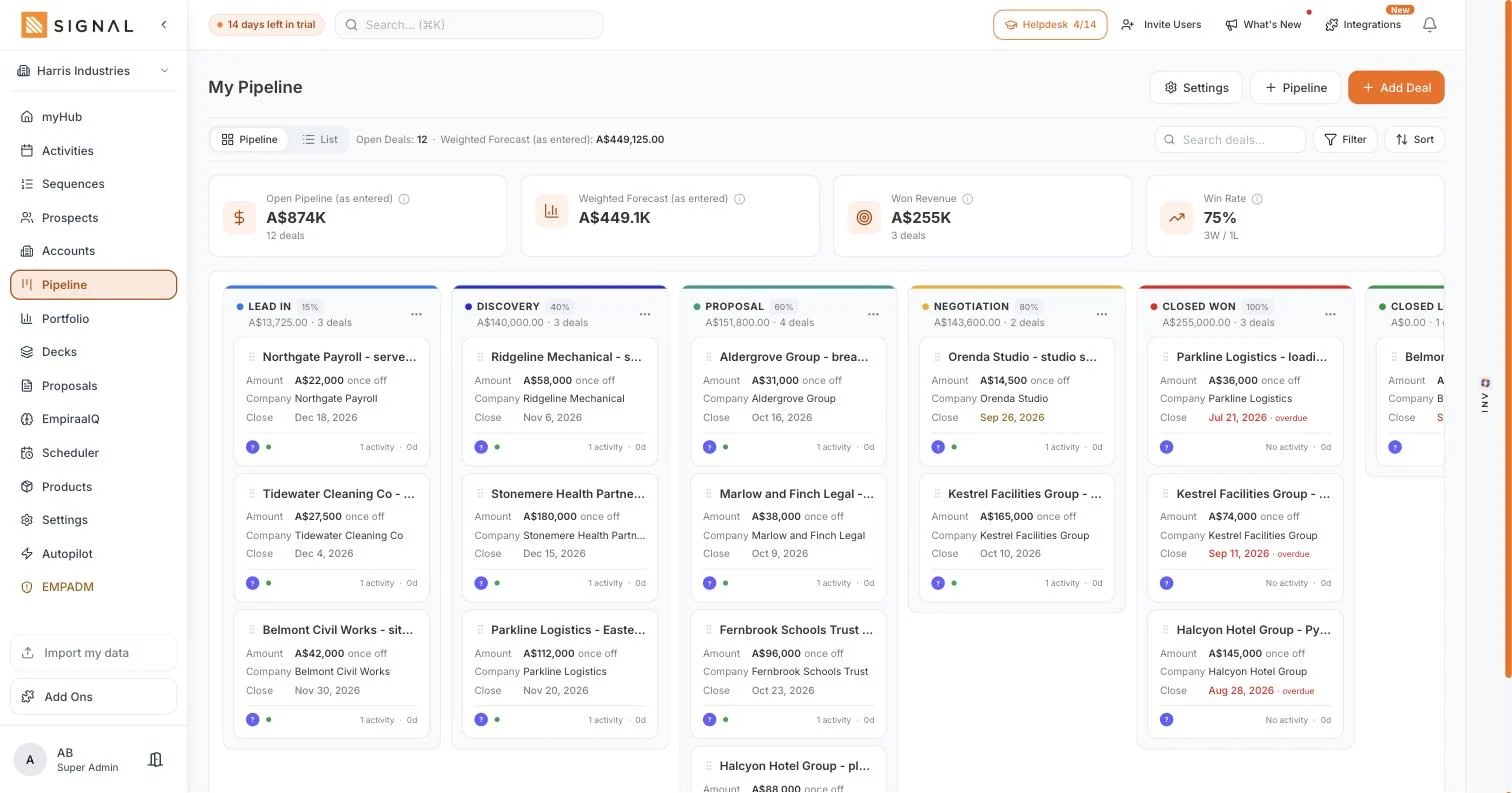Open EmpiraalQ in the sidebar
1512x793 pixels.
click(x=94, y=419)
